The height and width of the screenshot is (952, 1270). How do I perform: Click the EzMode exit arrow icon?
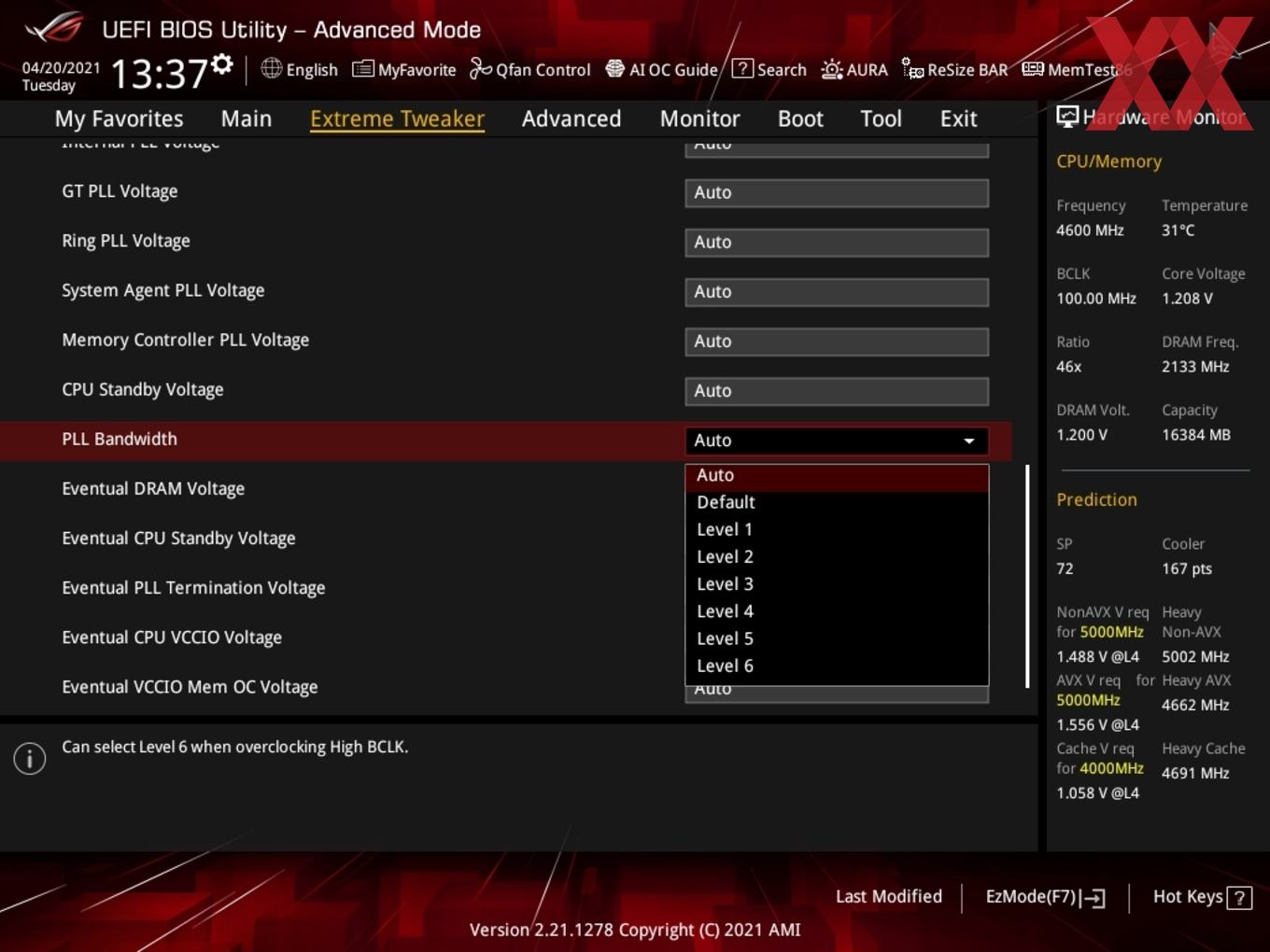tap(1093, 898)
